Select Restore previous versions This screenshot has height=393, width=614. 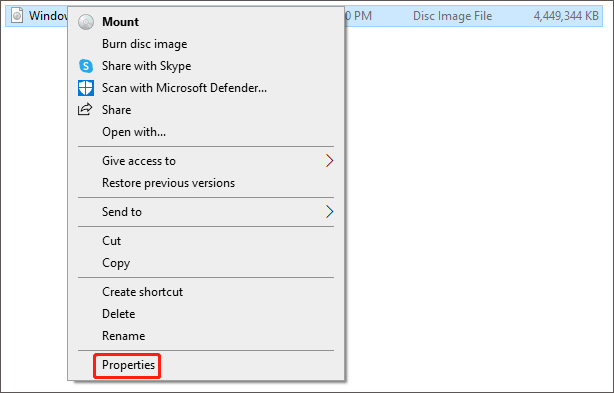168,183
